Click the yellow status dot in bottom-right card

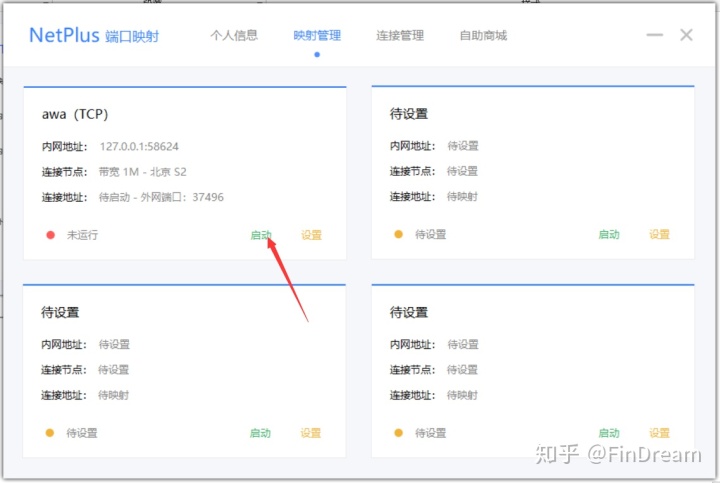tap(398, 433)
